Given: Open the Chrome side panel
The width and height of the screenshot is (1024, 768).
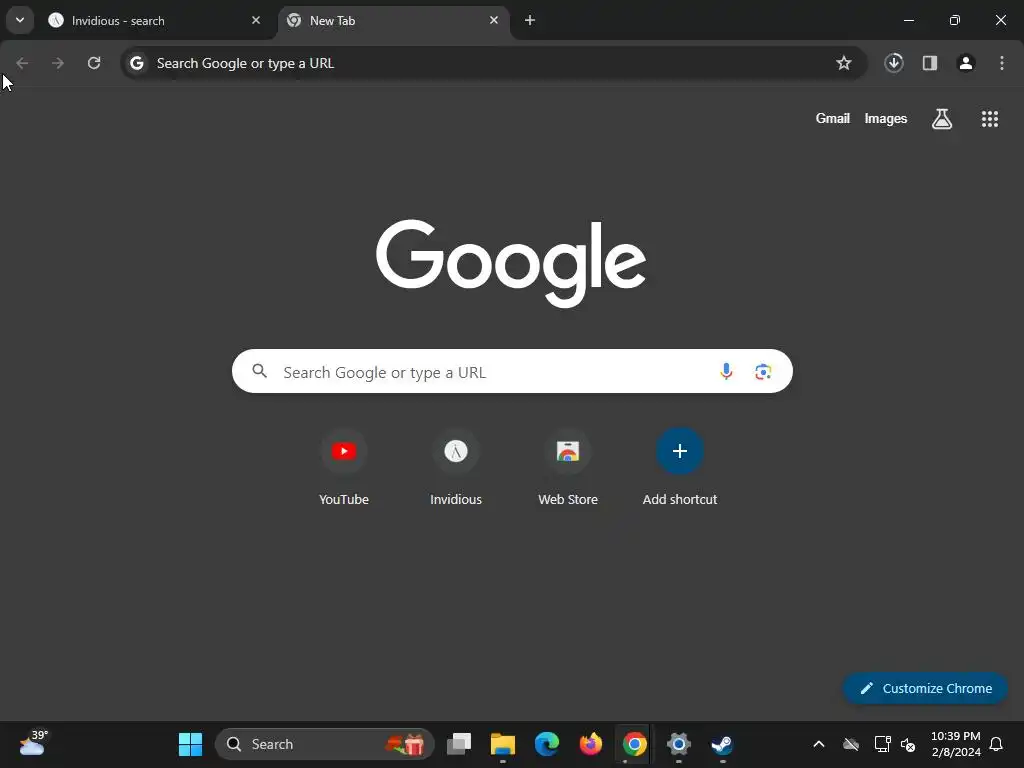Looking at the screenshot, I should (x=929, y=63).
